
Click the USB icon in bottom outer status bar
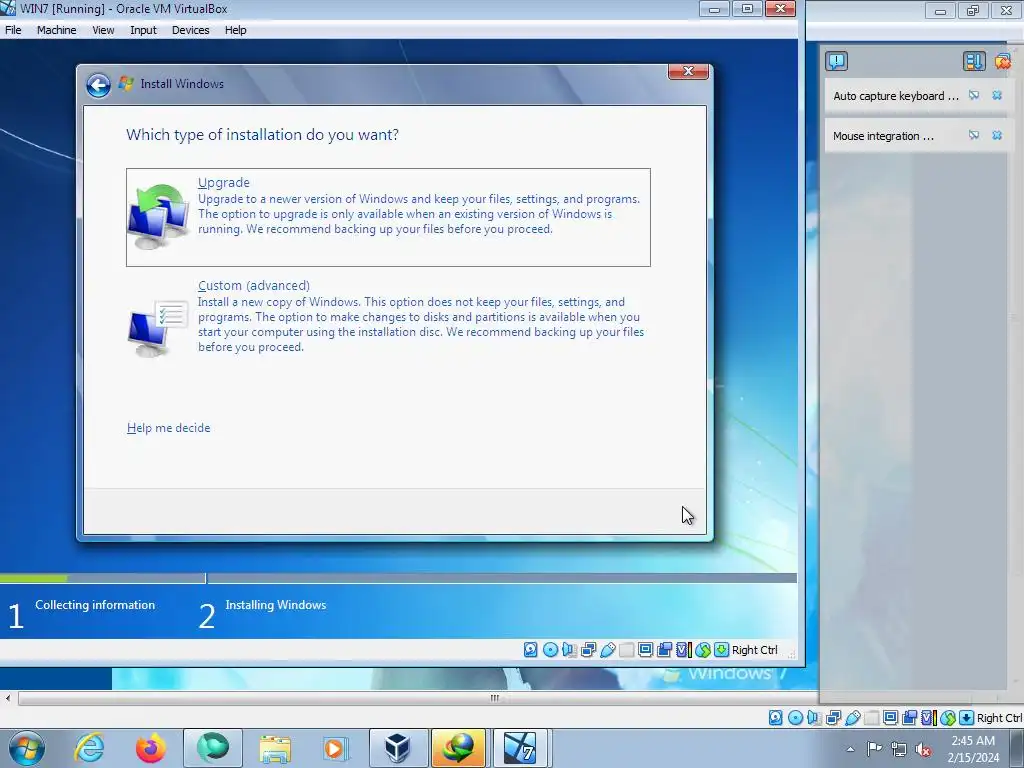pyautogui.click(x=852, y=718)
